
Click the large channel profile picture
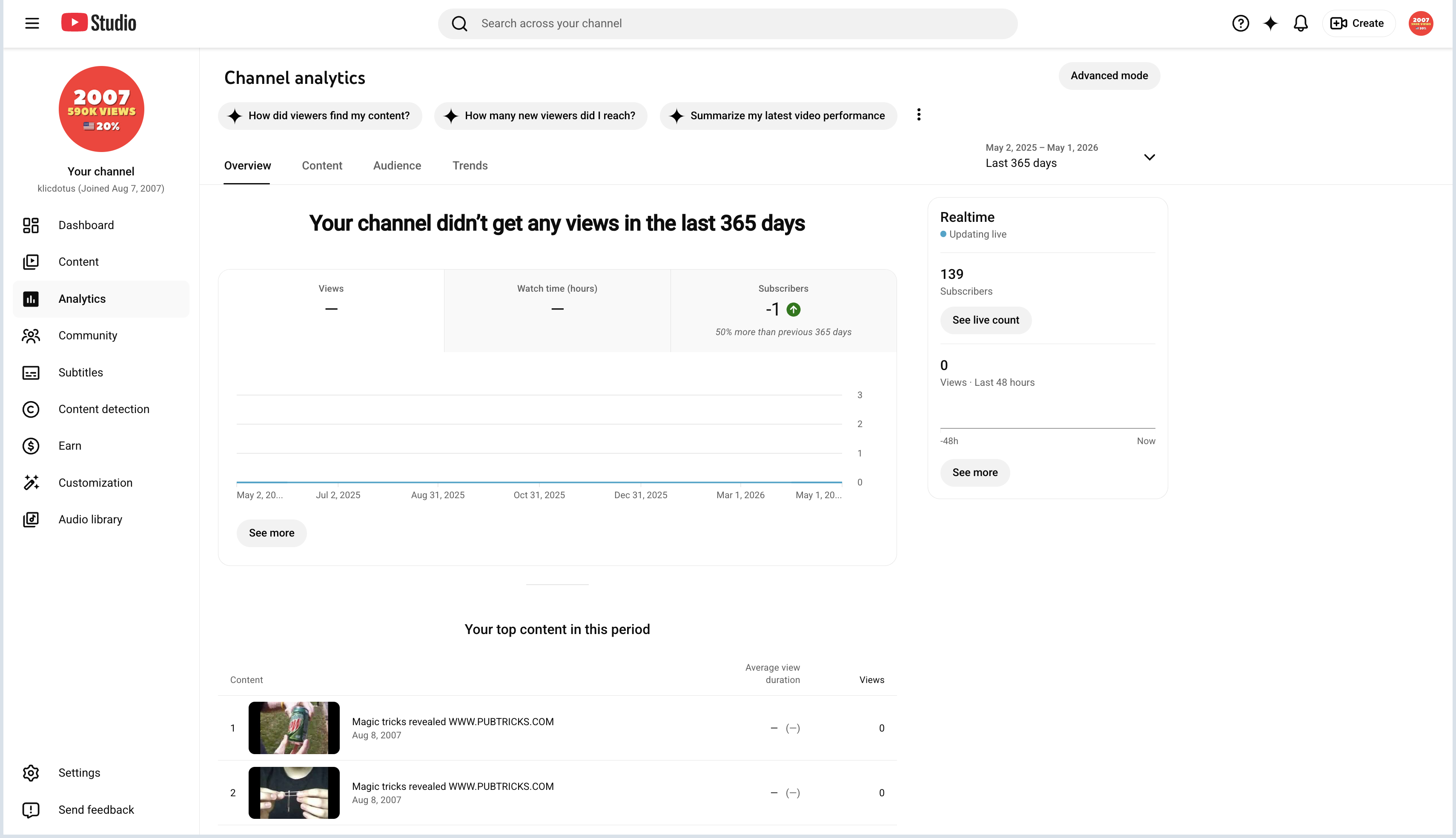point(101,109)
